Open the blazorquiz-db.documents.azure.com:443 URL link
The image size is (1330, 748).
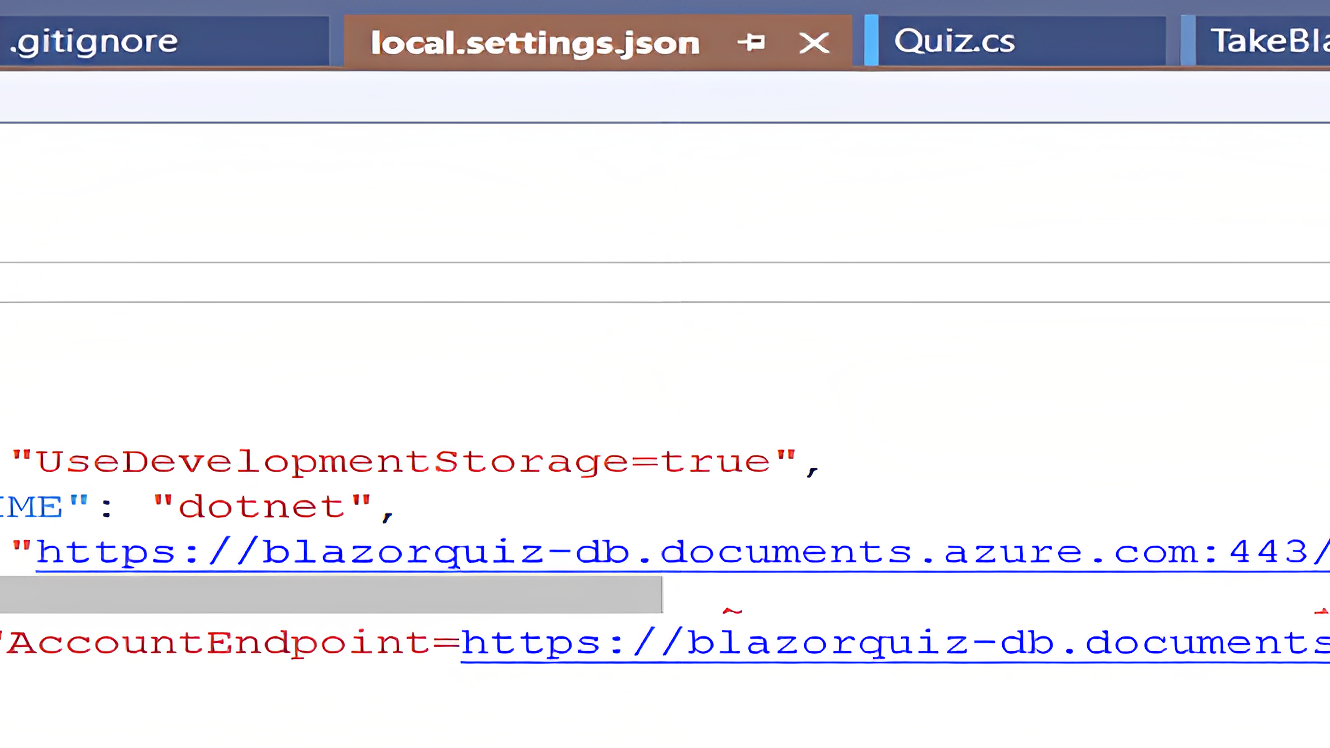pyautogui.click(x=683, y=553)
